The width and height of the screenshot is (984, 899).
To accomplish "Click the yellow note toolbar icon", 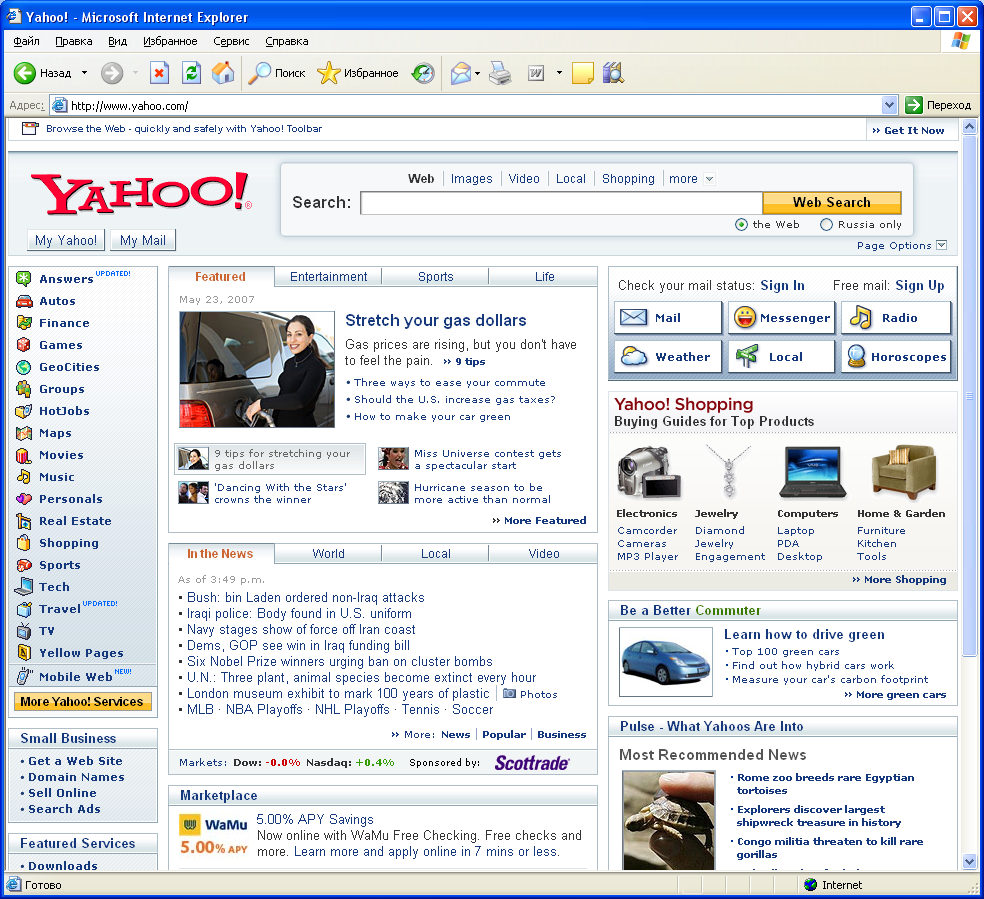I will click(582, 73).
